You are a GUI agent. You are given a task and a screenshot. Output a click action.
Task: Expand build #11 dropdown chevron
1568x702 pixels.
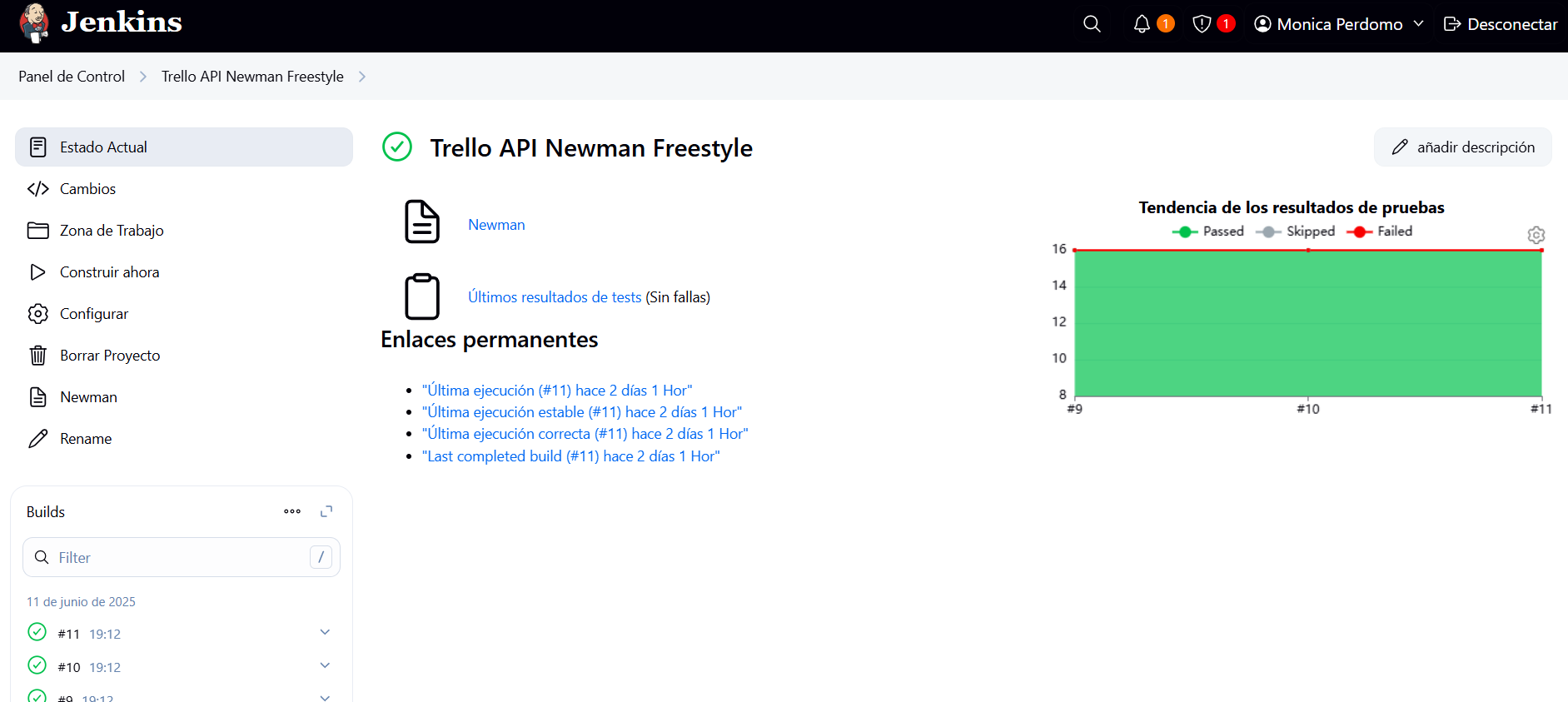coord(325,632)
